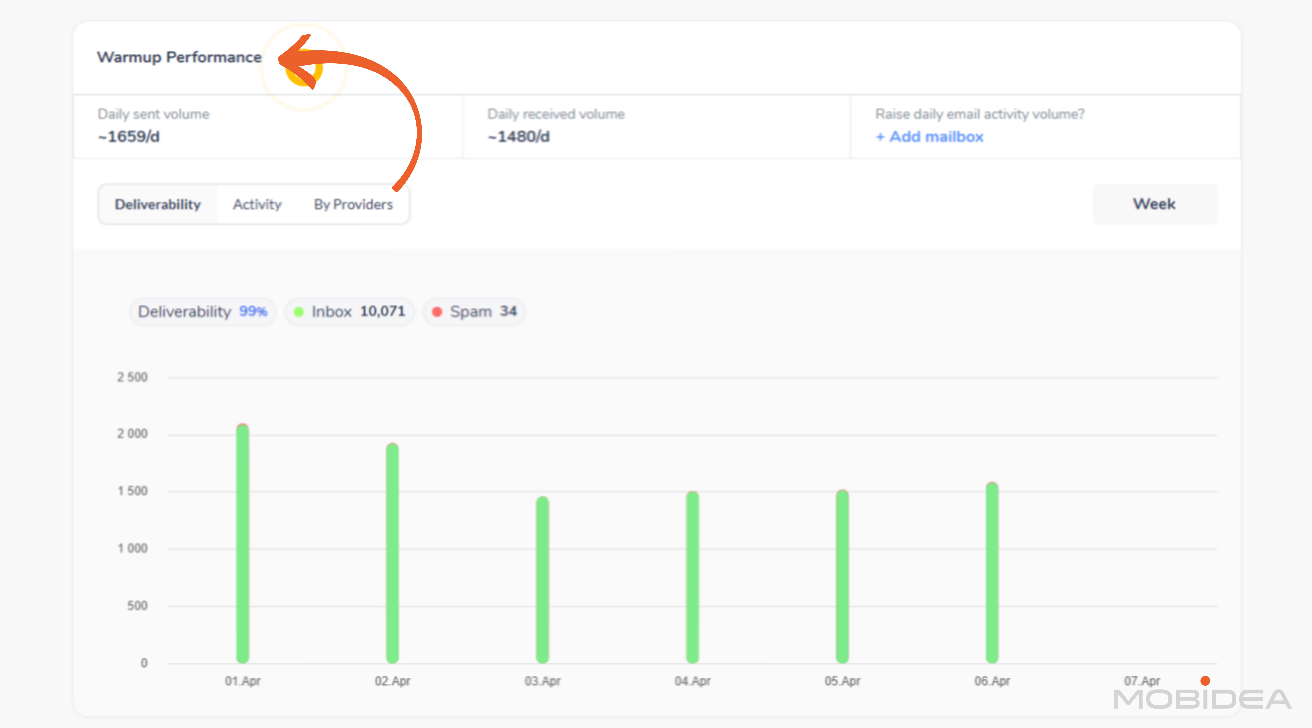The width and height of the screenshot is (1312, 728).
Task: Click the + Add mailbox link
Action: [929, 137]
